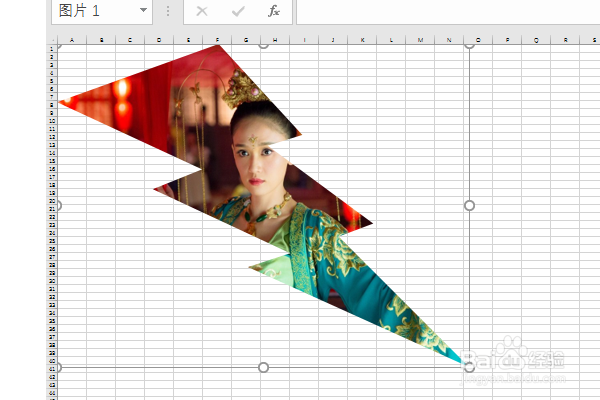Select row 25 header
Screen dimensions: 600x400
pyautogui.click(x=52, y=241)
